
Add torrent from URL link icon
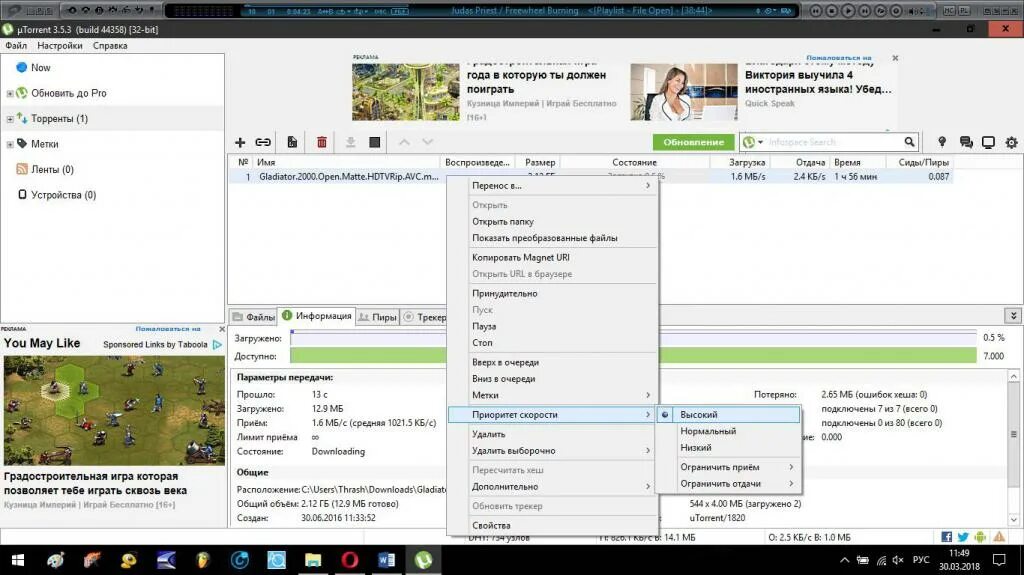[263, 142]
